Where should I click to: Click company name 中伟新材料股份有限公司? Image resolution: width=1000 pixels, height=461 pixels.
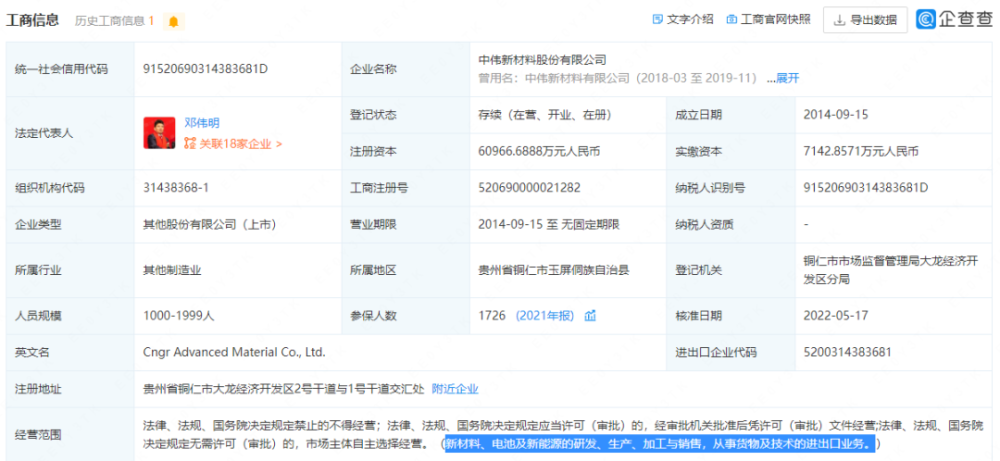pos(542,60)
